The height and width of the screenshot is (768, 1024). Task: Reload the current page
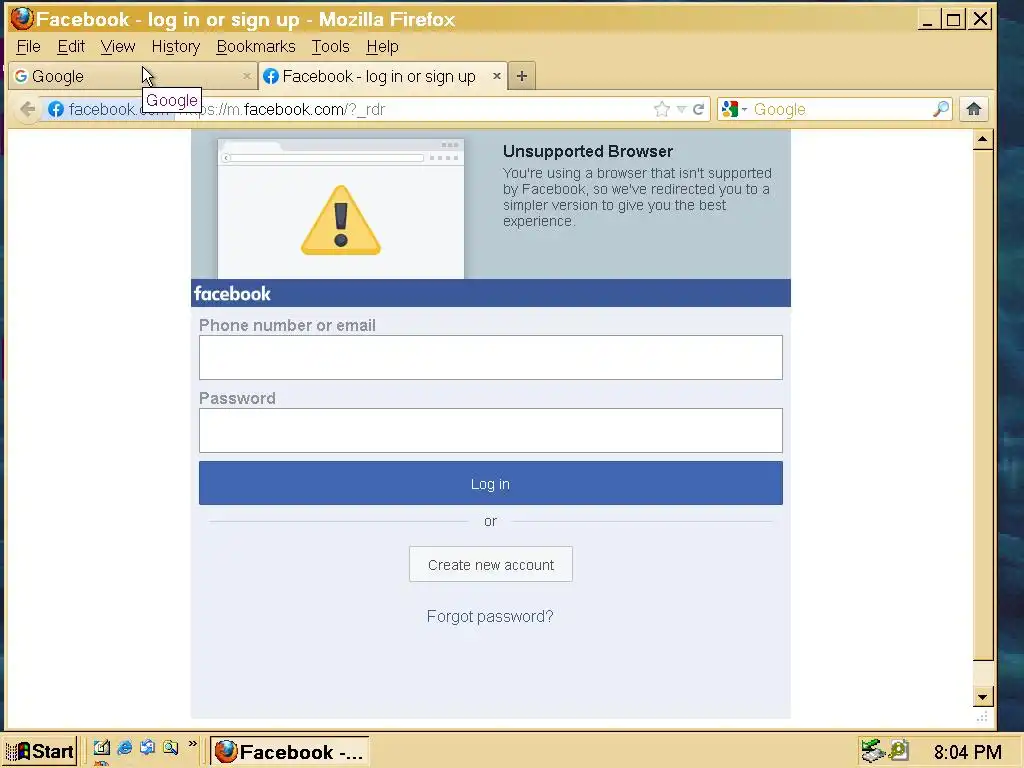pos(698,109)
